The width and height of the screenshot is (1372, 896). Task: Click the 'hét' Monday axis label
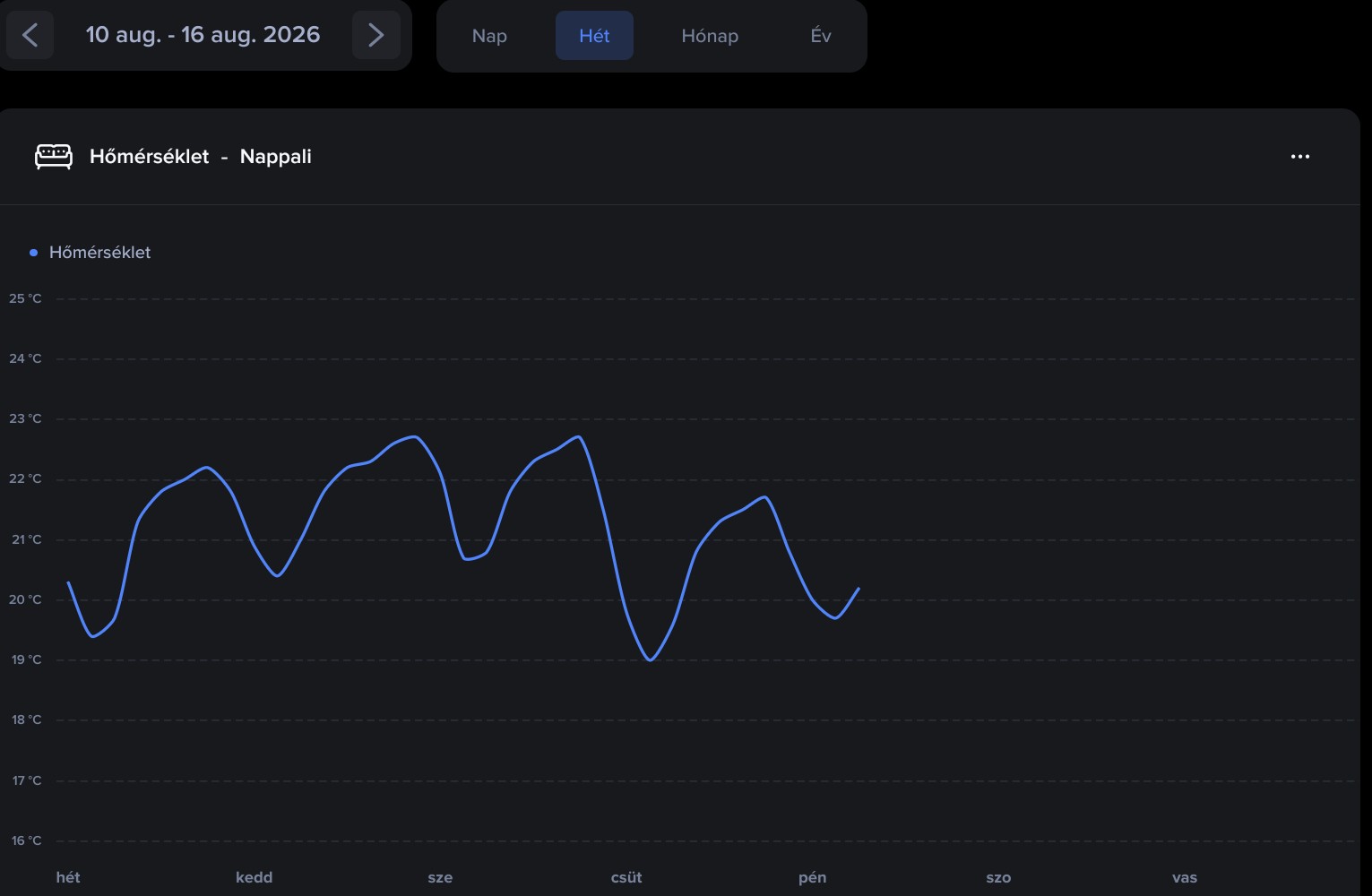(68, 877)
